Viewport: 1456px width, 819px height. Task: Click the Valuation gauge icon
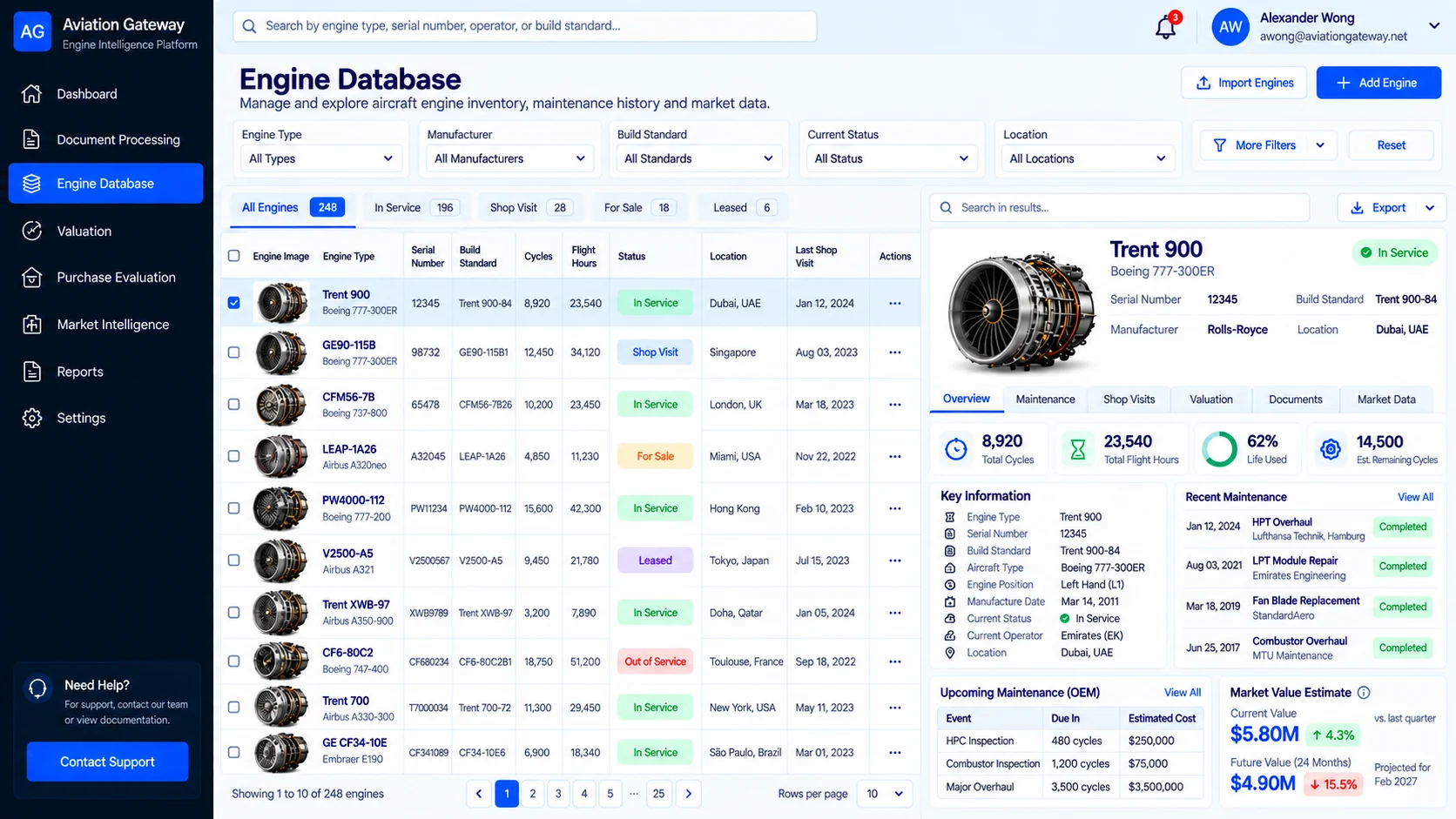32,231
